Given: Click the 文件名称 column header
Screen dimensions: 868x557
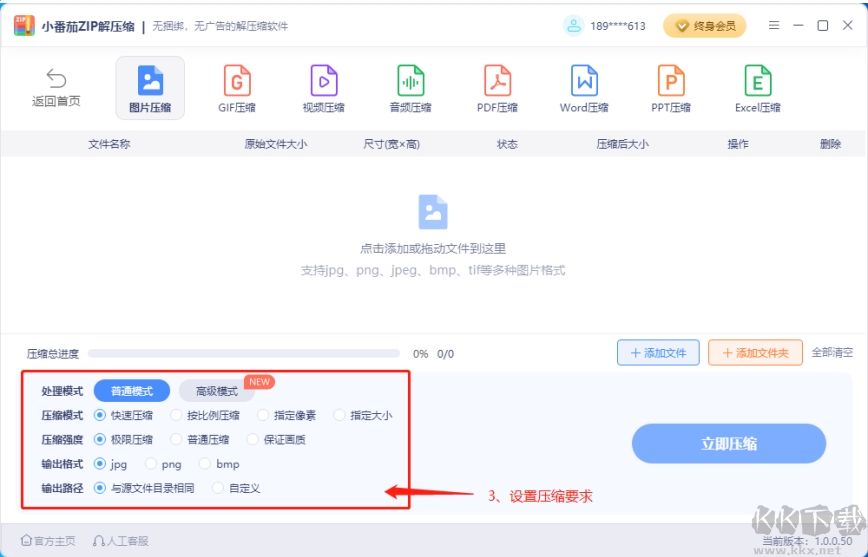Looking at the screenshot, I should click(109, 144).
